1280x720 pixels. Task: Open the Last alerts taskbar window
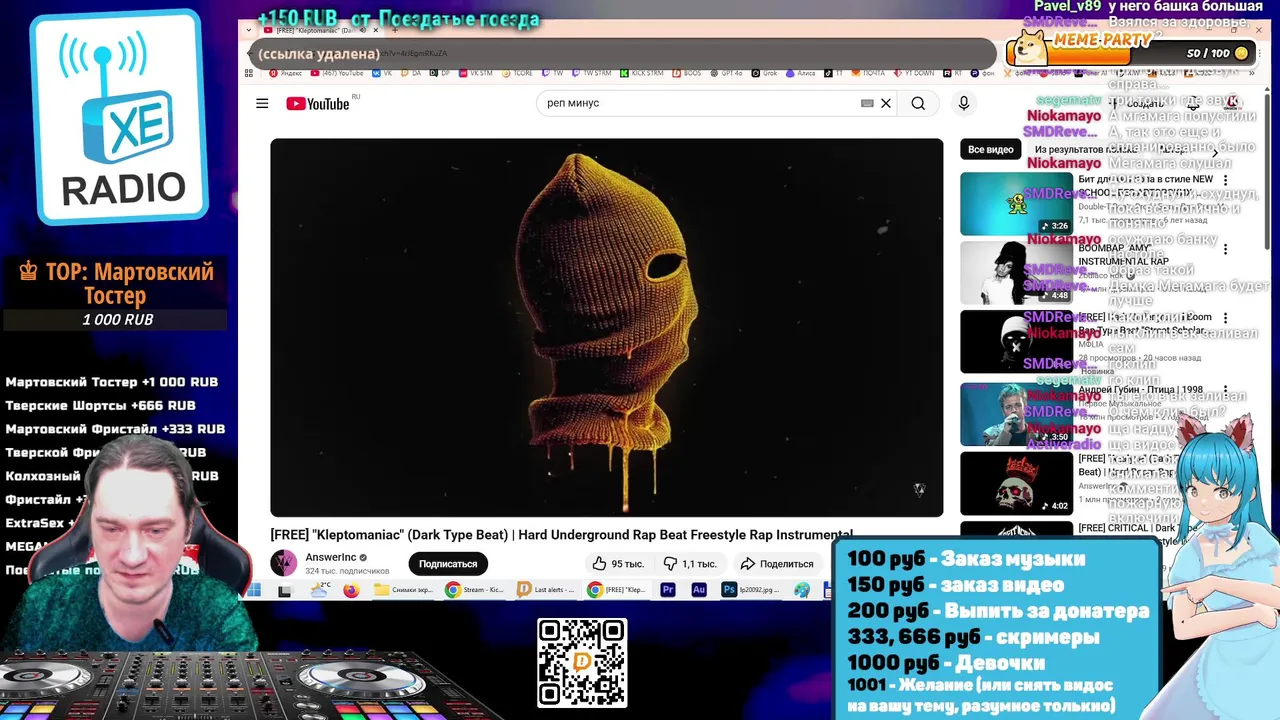[x=546, y=590]
